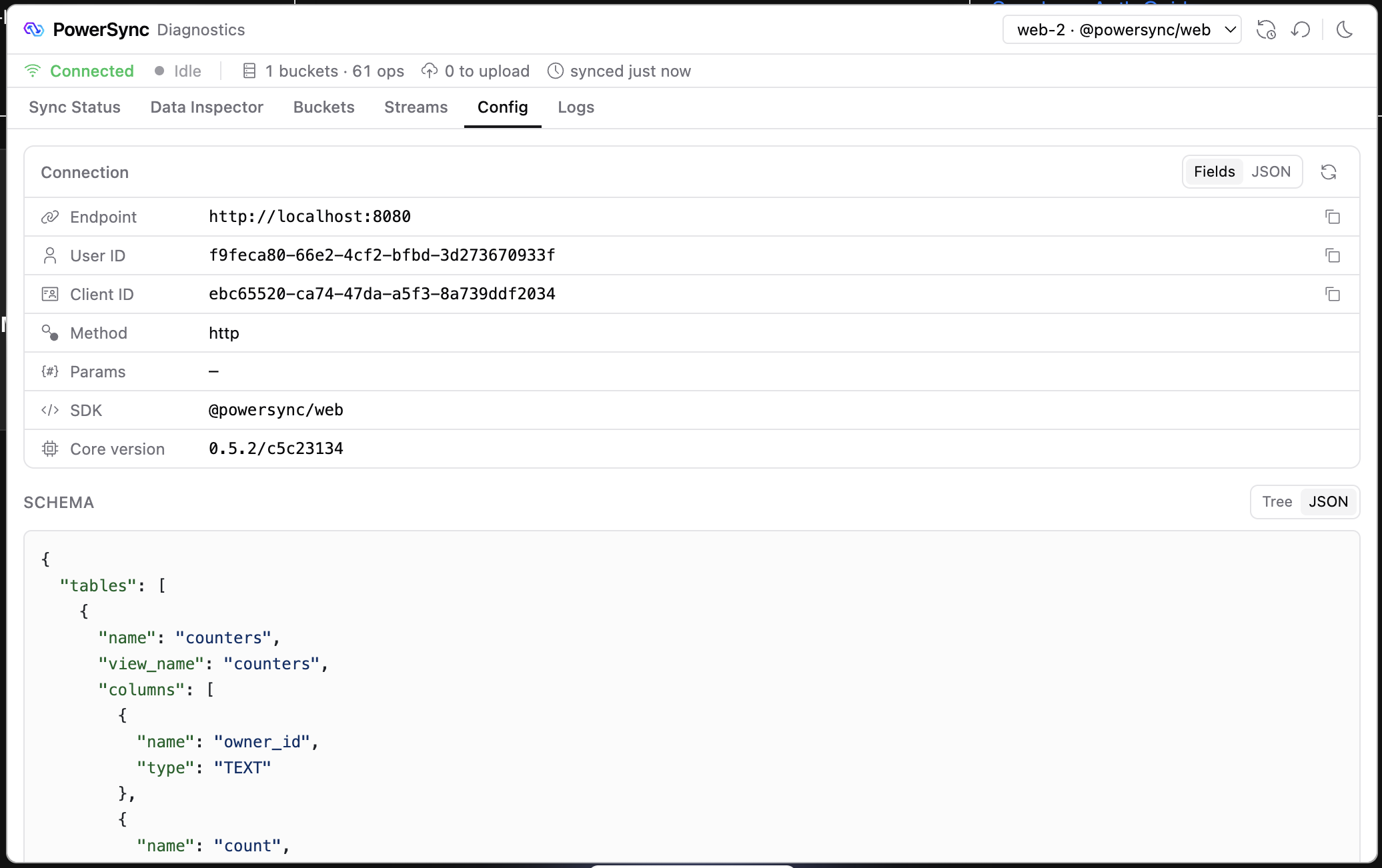Click the Method icon
The height and width of the screenshot is (868, 1382).
(50, 333)
